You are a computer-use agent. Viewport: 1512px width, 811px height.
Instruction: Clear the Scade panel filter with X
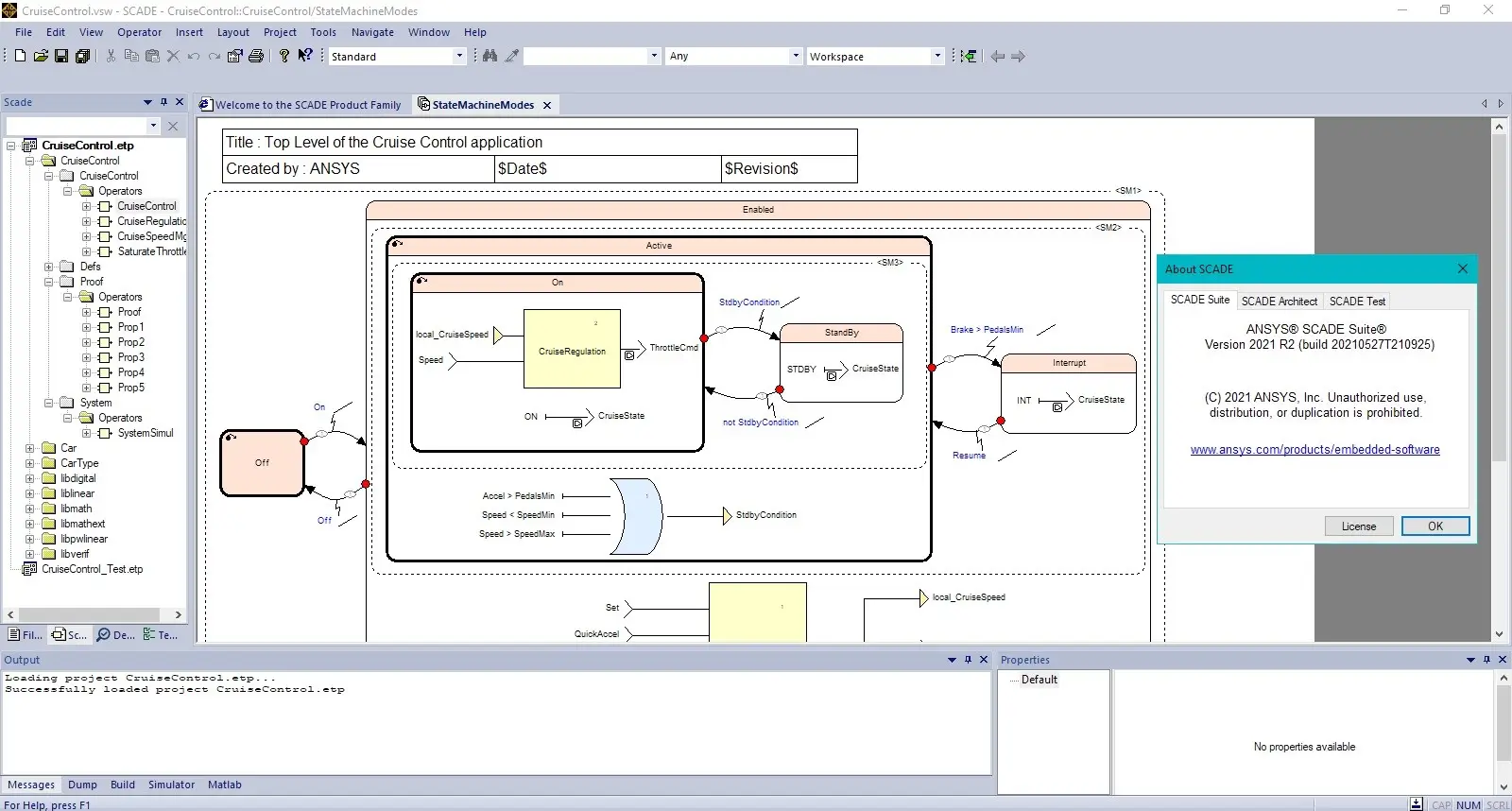click(x=173, y=126)
